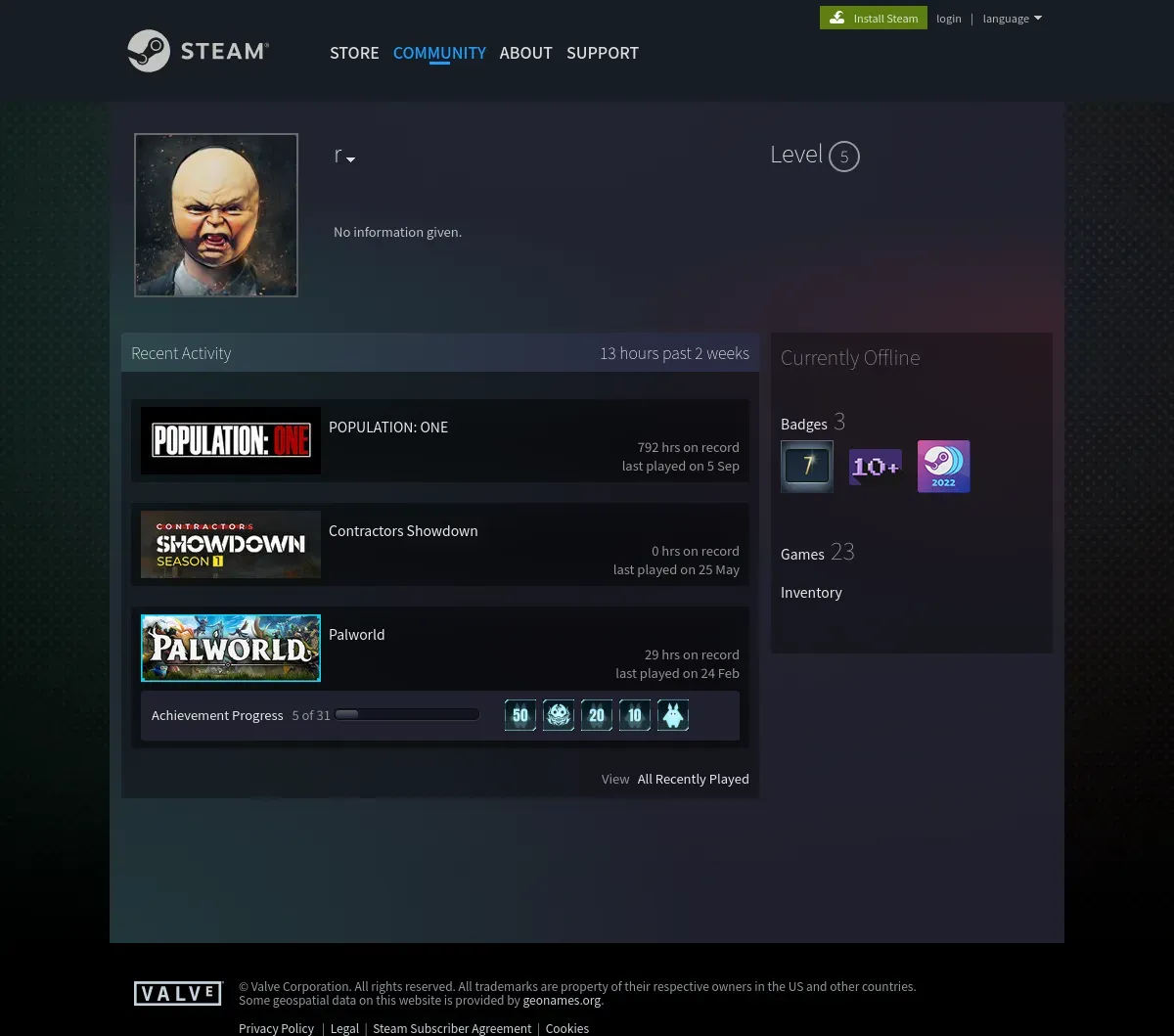Viewport: 1174px width, 1036px height.
Task: Open the POPULATION: ONE game banner
Action: pos(231,441)
